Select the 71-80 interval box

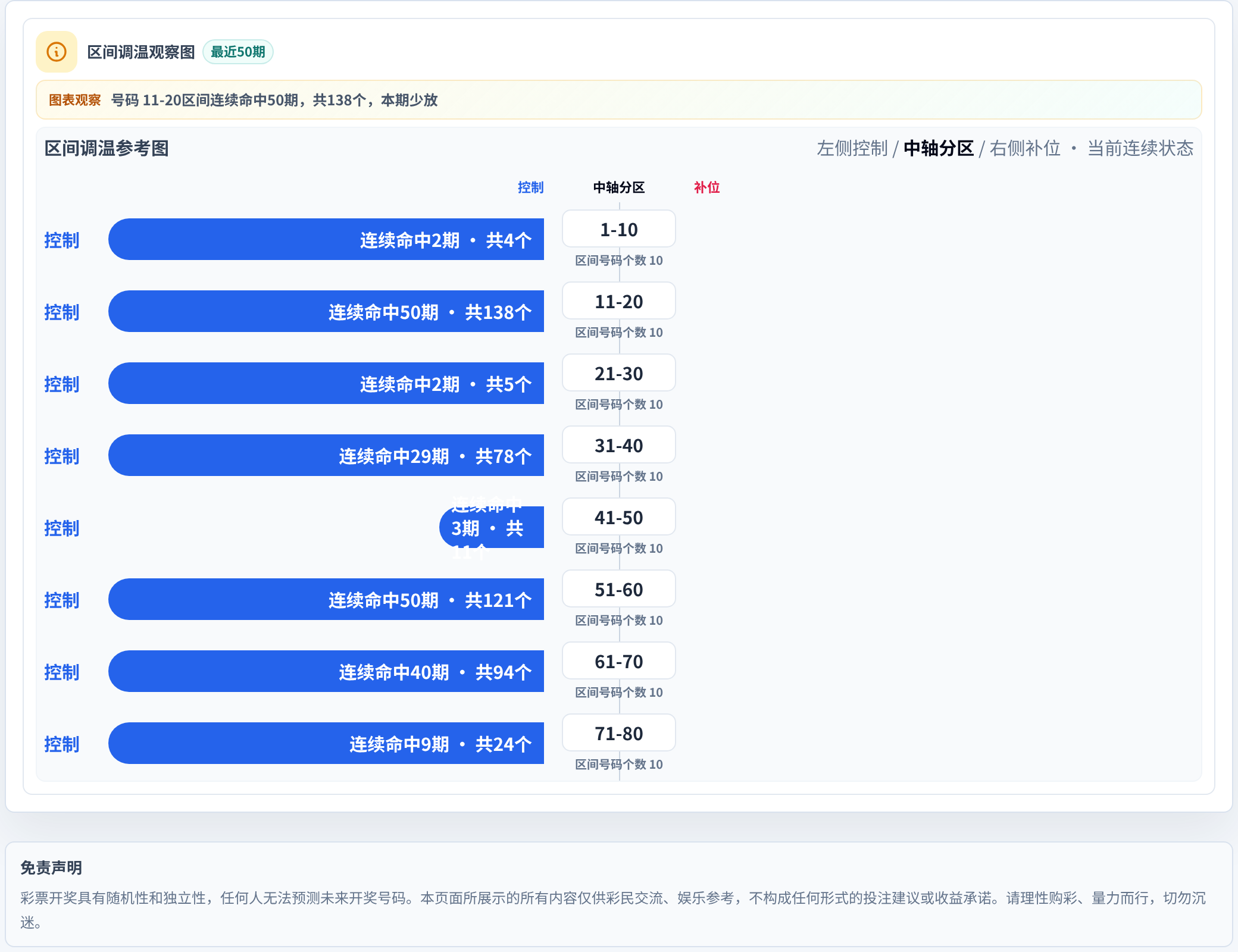point(619,733)
